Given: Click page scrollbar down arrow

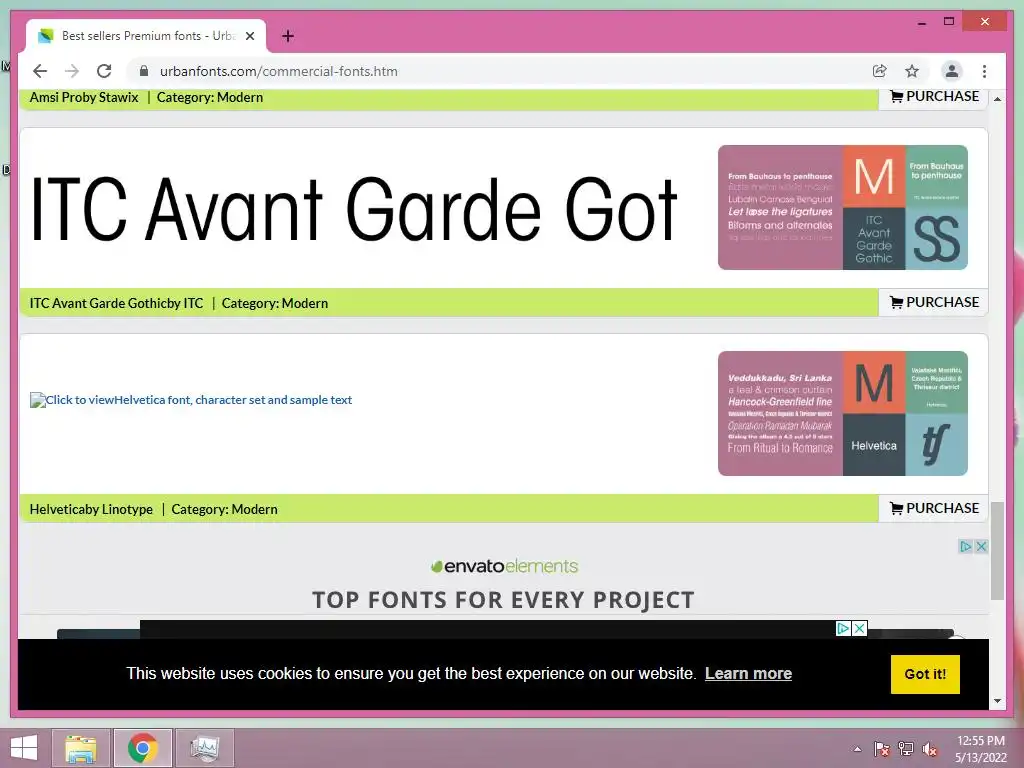Looking at the screenshot, I should point(997,701).
